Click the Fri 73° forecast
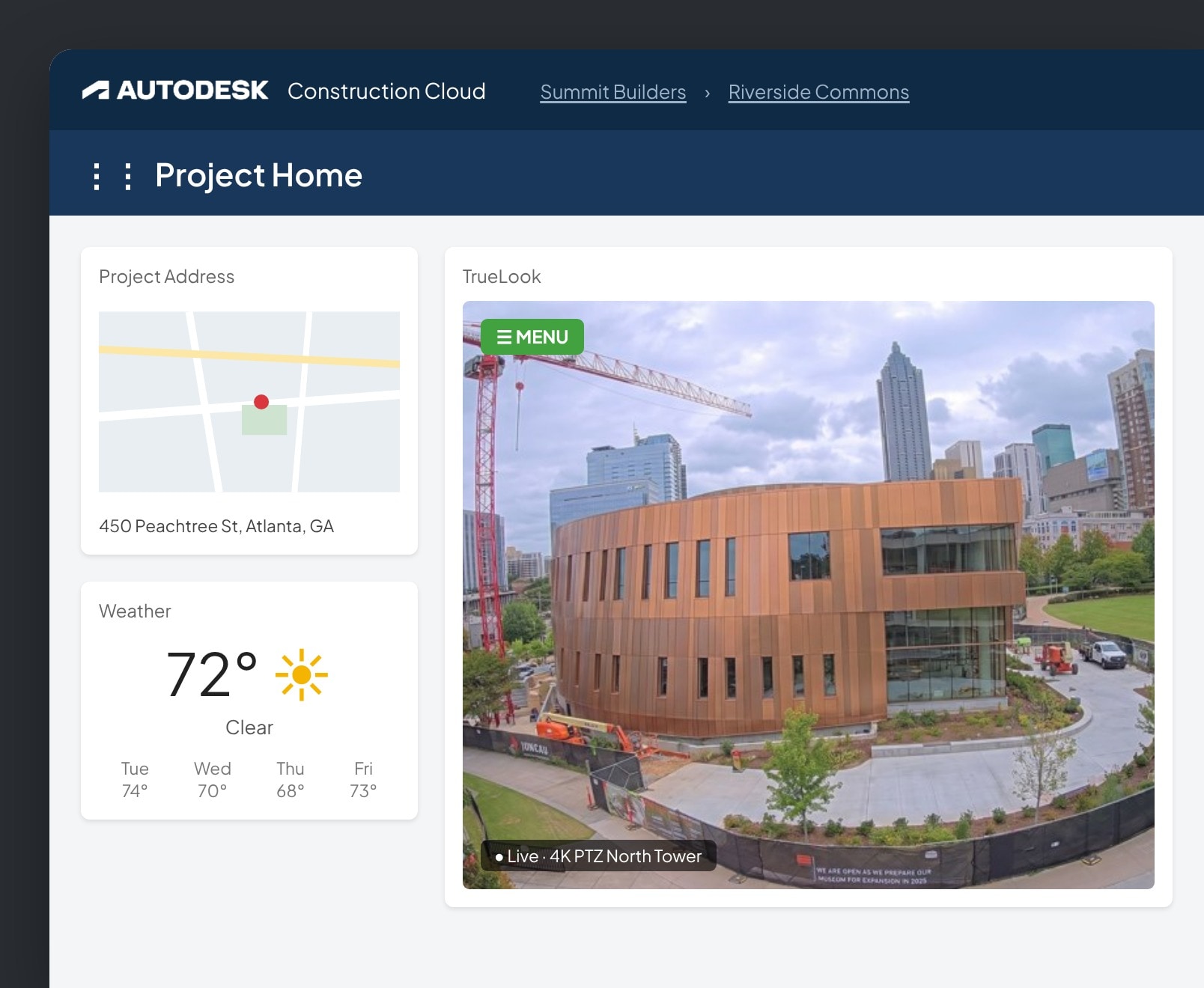Viewport: 1204px width, 988px height. coord(363,780)
